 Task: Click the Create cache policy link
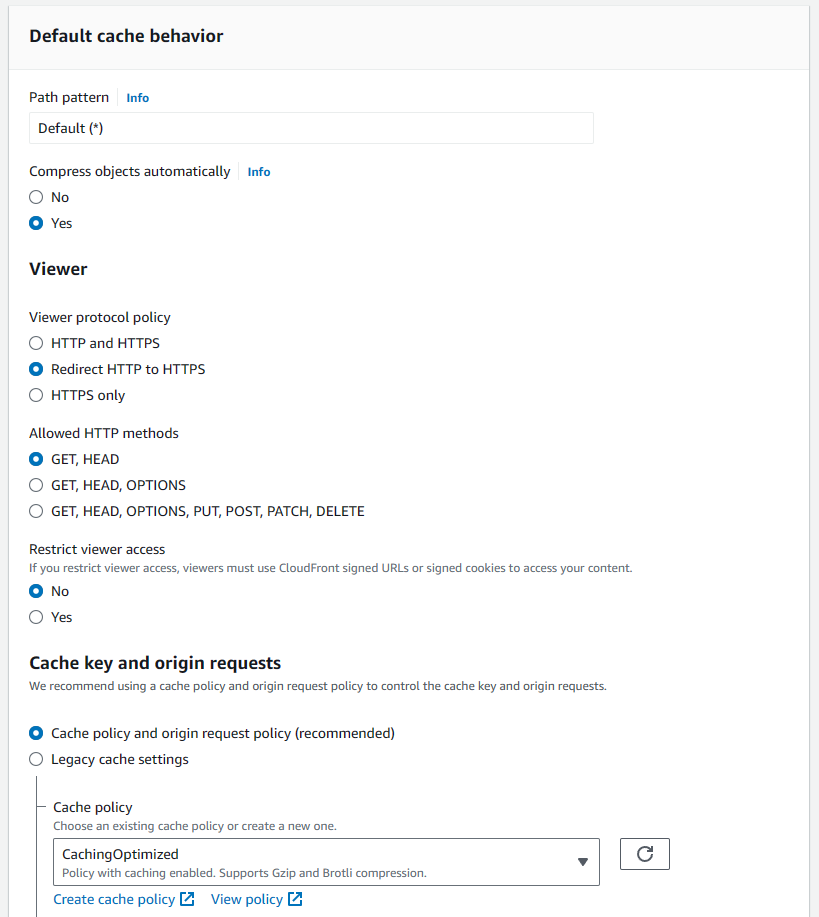point(113,898)
